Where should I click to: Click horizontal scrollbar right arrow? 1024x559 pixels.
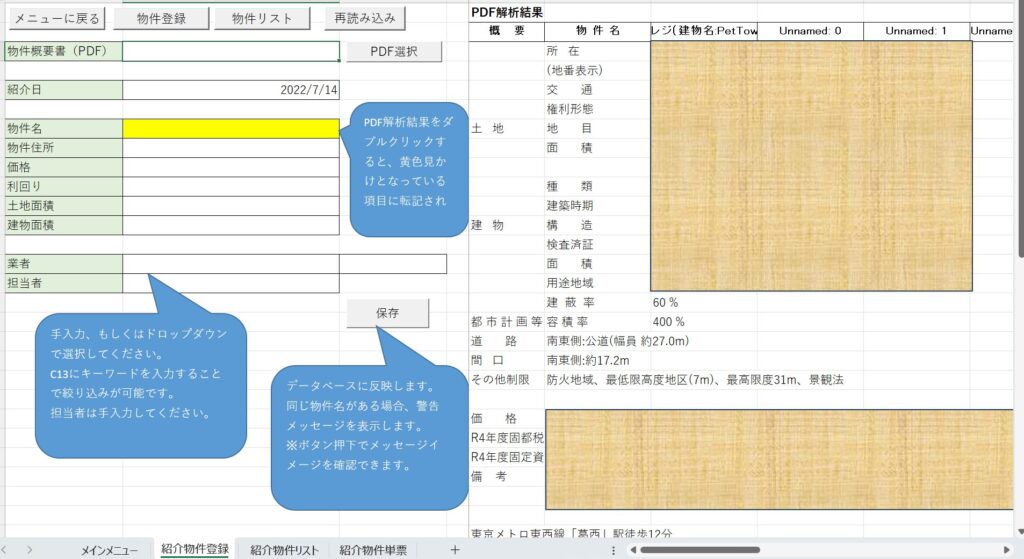[1006, 550]
